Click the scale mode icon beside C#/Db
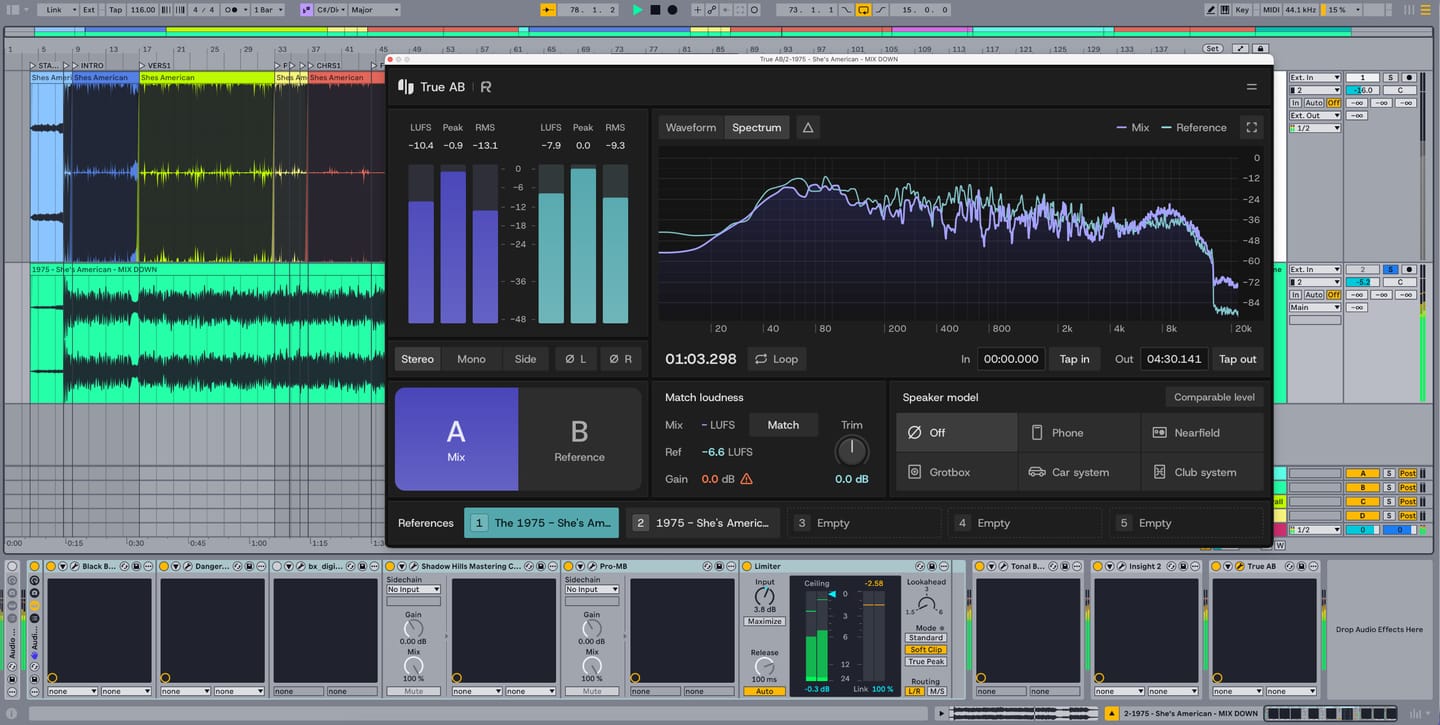This screenshot has height=725, width=1440. (x=306, y=10)
